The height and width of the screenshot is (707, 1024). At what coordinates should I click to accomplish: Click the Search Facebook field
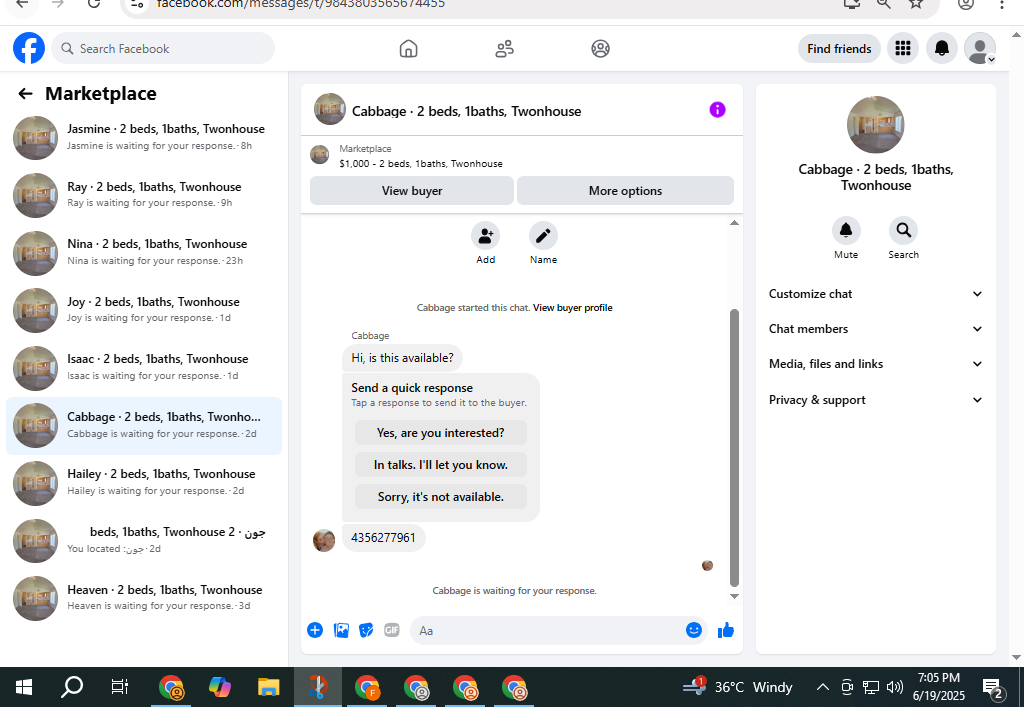point(163,49)
